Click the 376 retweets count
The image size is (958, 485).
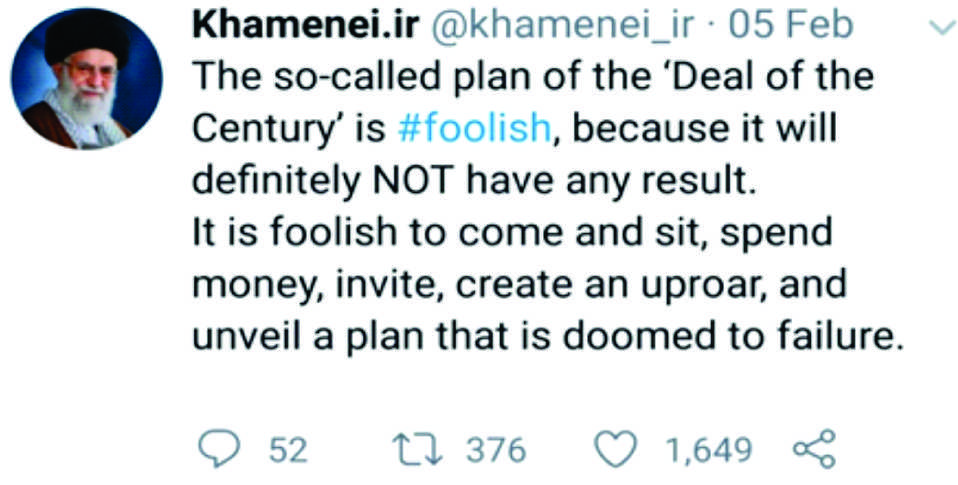[x=495, y=451]
